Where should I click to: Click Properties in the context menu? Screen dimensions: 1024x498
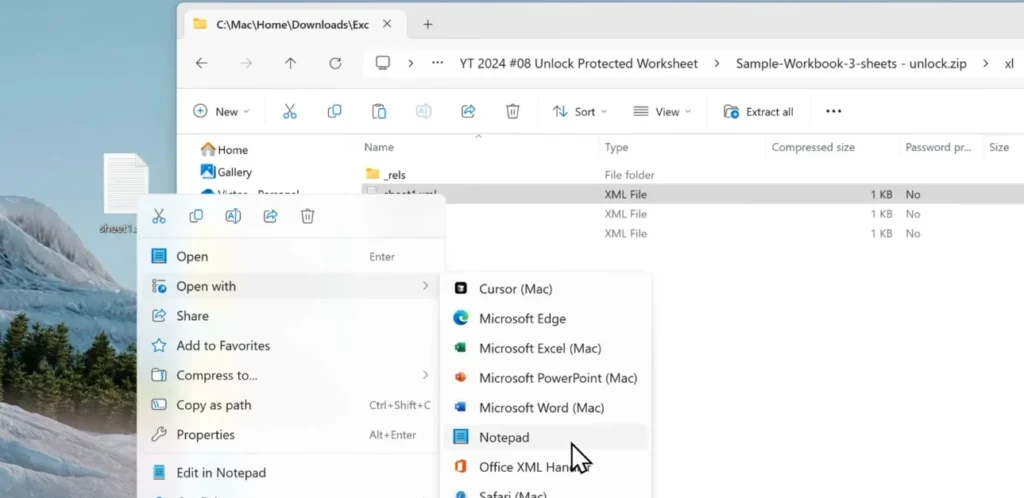[291, 435]
